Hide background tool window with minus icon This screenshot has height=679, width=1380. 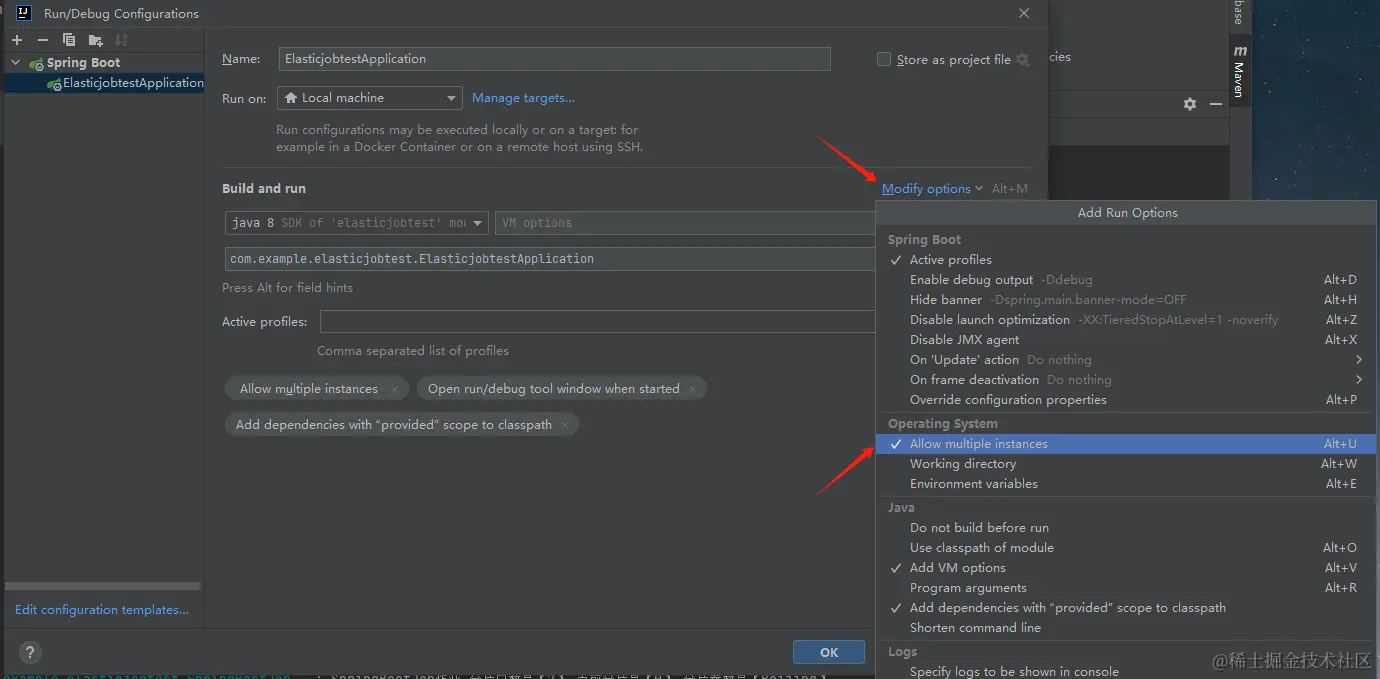click(x=1216, y=104)
